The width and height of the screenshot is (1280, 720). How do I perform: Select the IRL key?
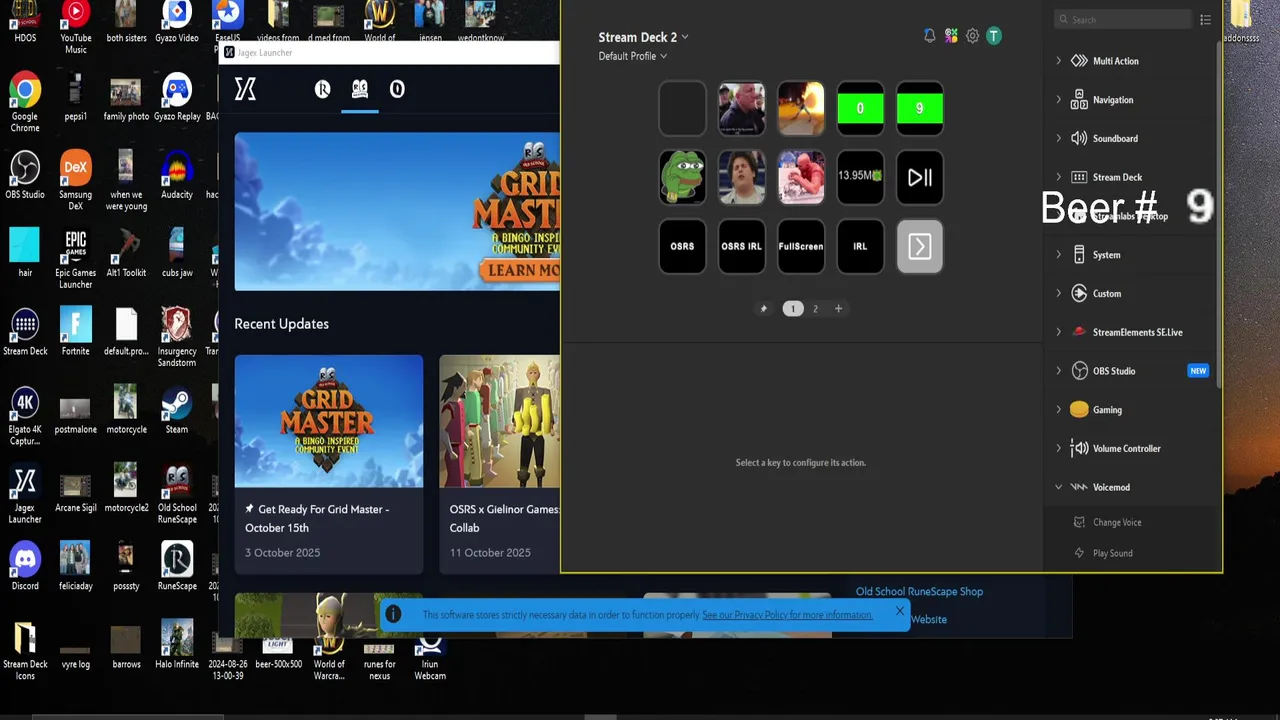(x=860, y=246)
